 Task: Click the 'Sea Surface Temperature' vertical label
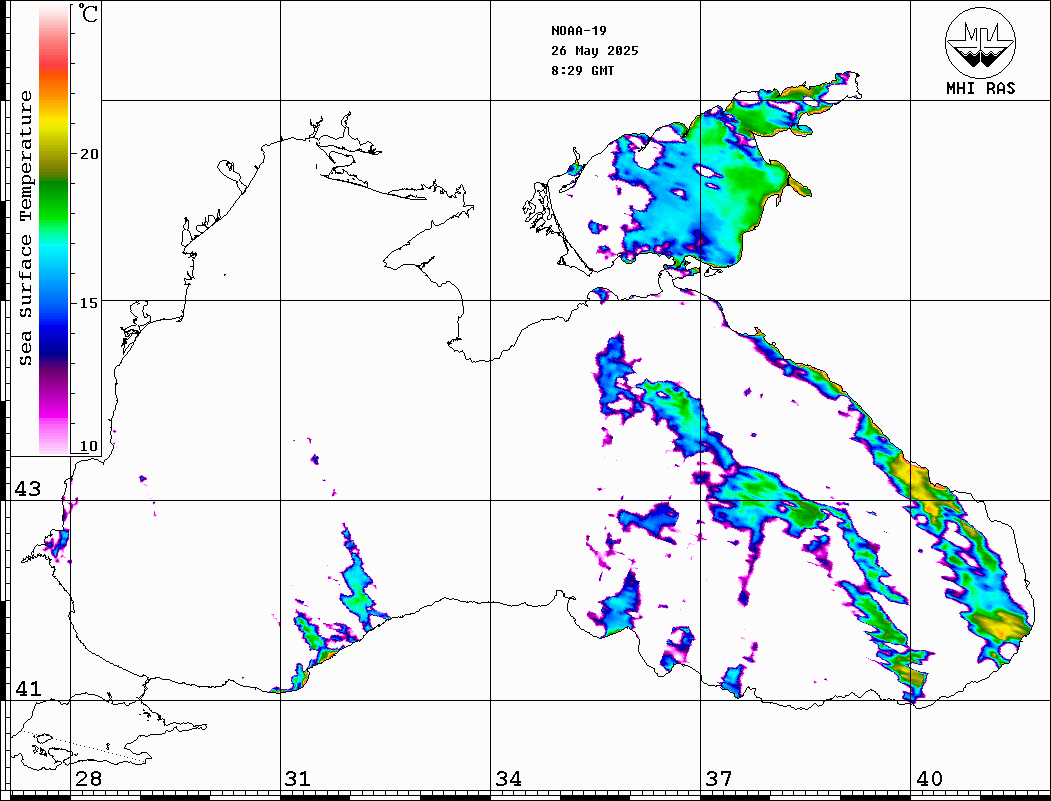click(25, 229)
